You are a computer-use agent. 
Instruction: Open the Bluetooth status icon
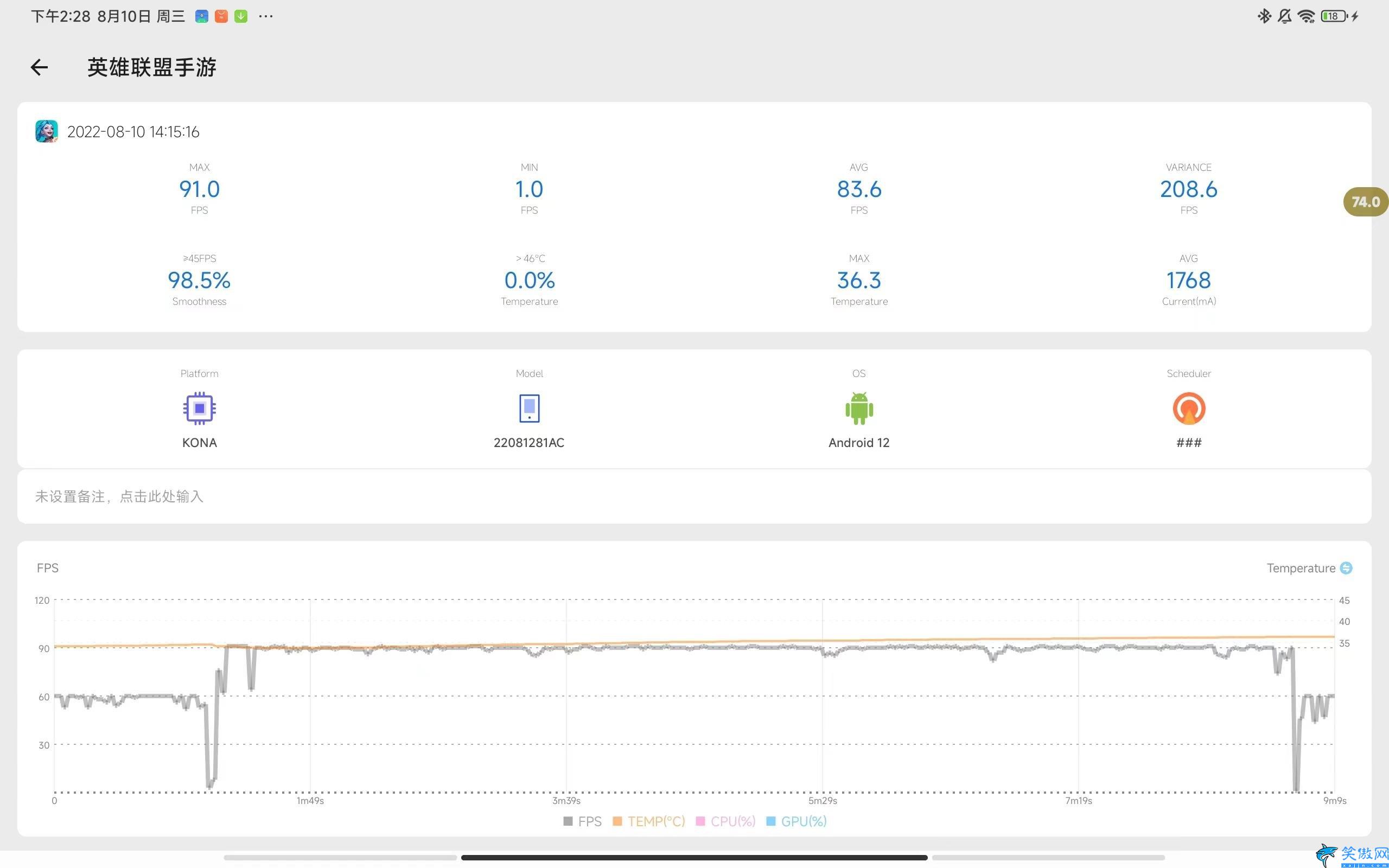pos(1264,16)
